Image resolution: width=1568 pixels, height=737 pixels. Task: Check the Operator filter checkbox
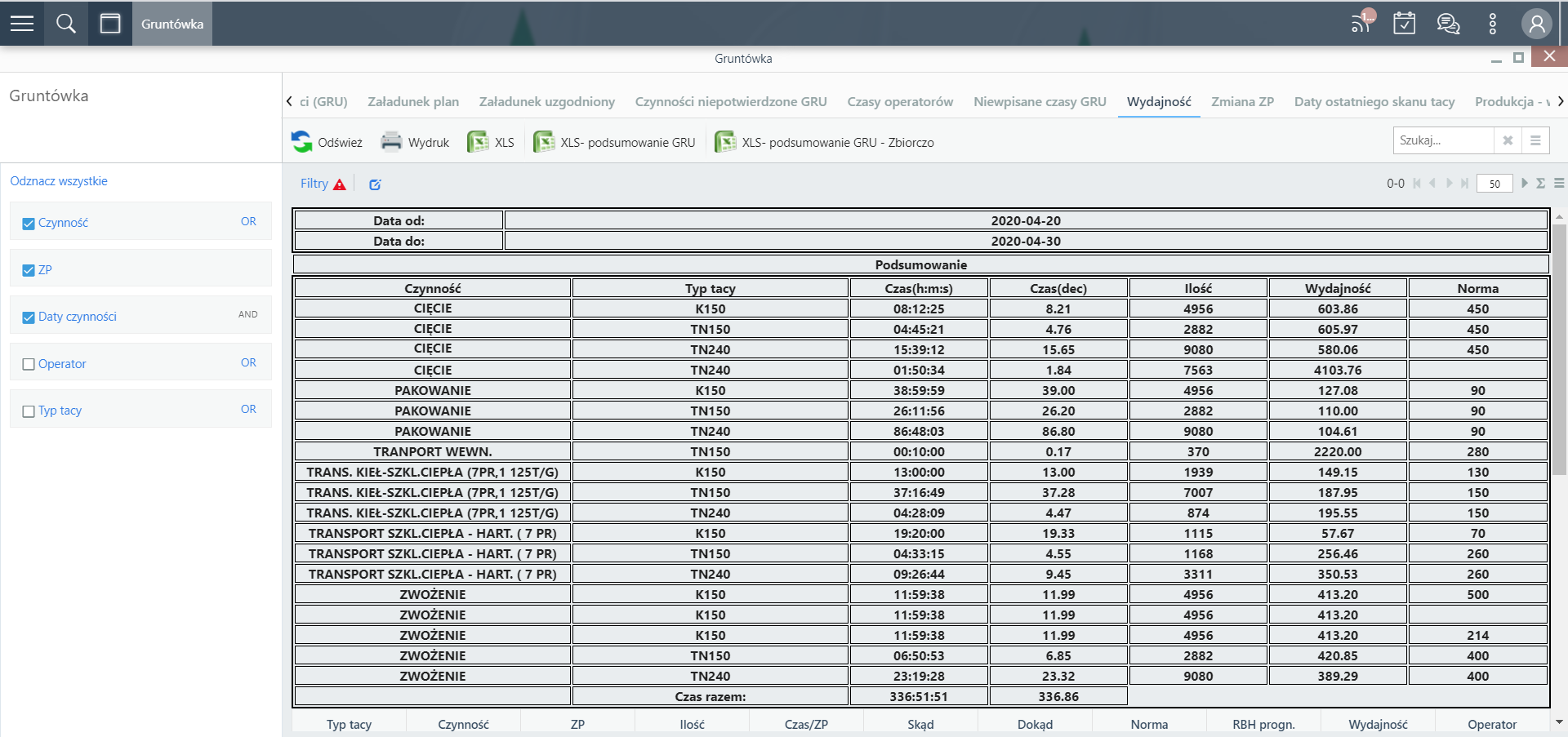pyautogui.click(x=29, y=365)
